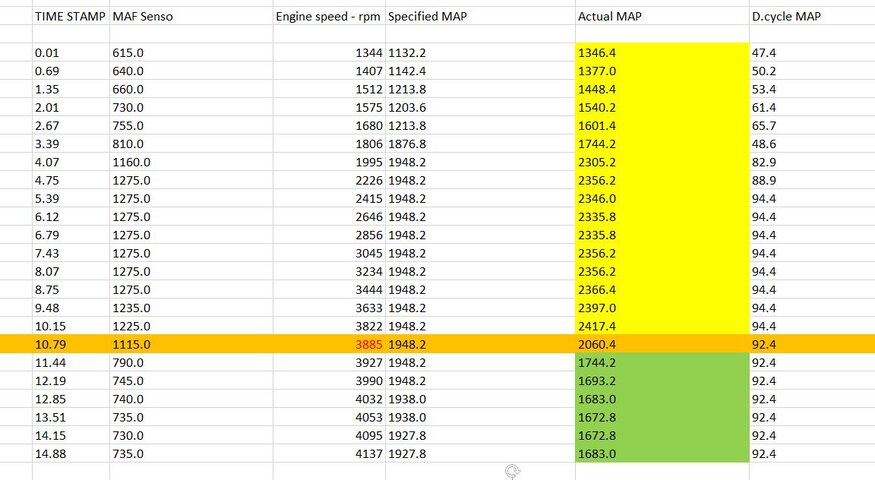Select D.cycle MAP cell 48.6

(x=812, y=144)
